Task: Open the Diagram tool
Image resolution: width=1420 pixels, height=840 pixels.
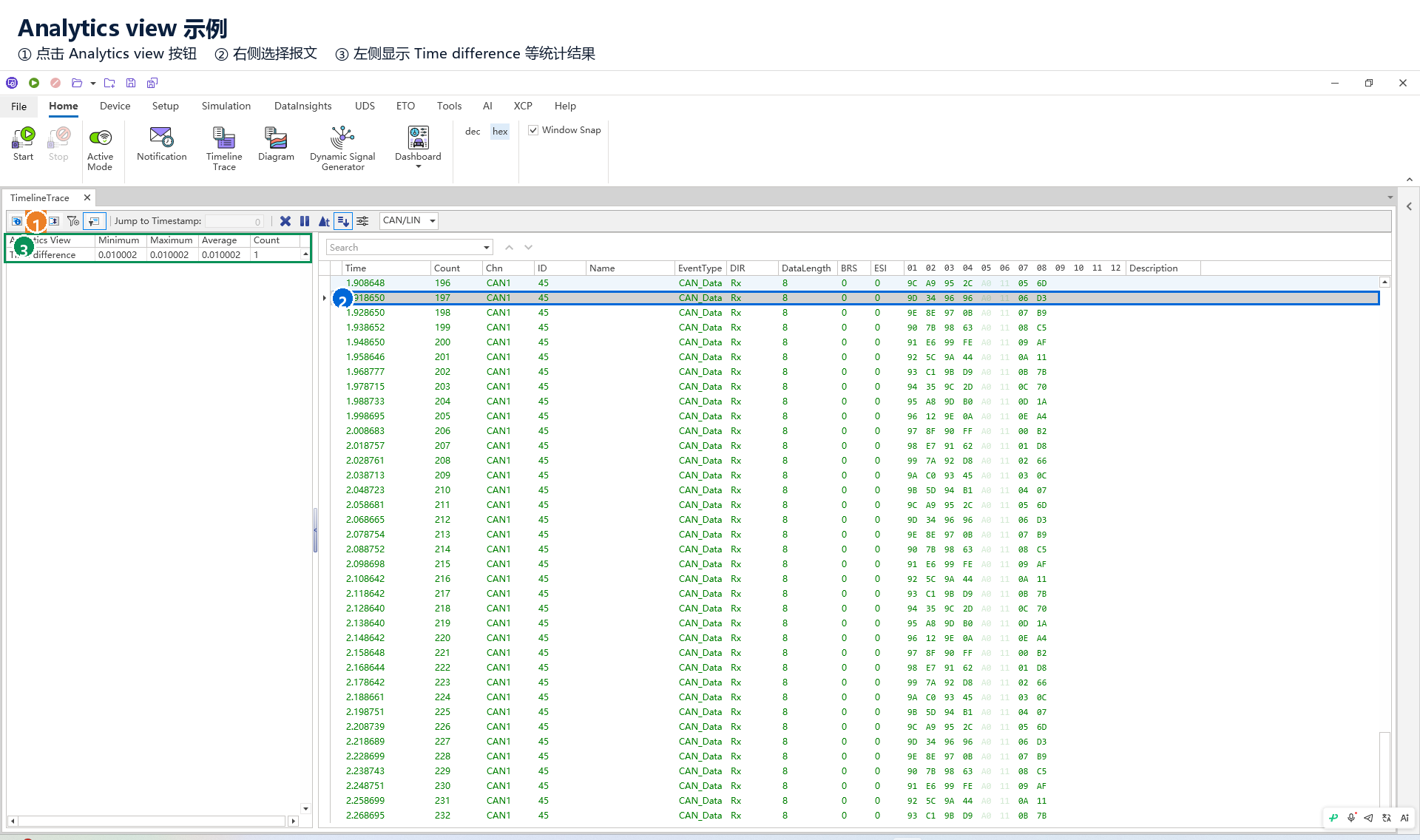Action: tap(276, 143)
